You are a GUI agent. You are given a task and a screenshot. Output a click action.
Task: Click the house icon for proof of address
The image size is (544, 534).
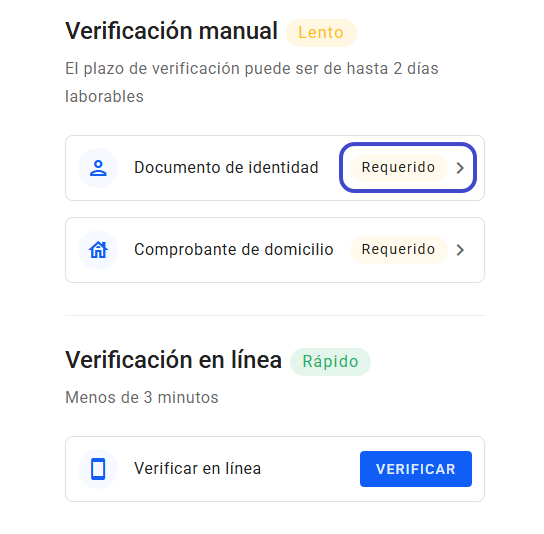pos(98,250)
